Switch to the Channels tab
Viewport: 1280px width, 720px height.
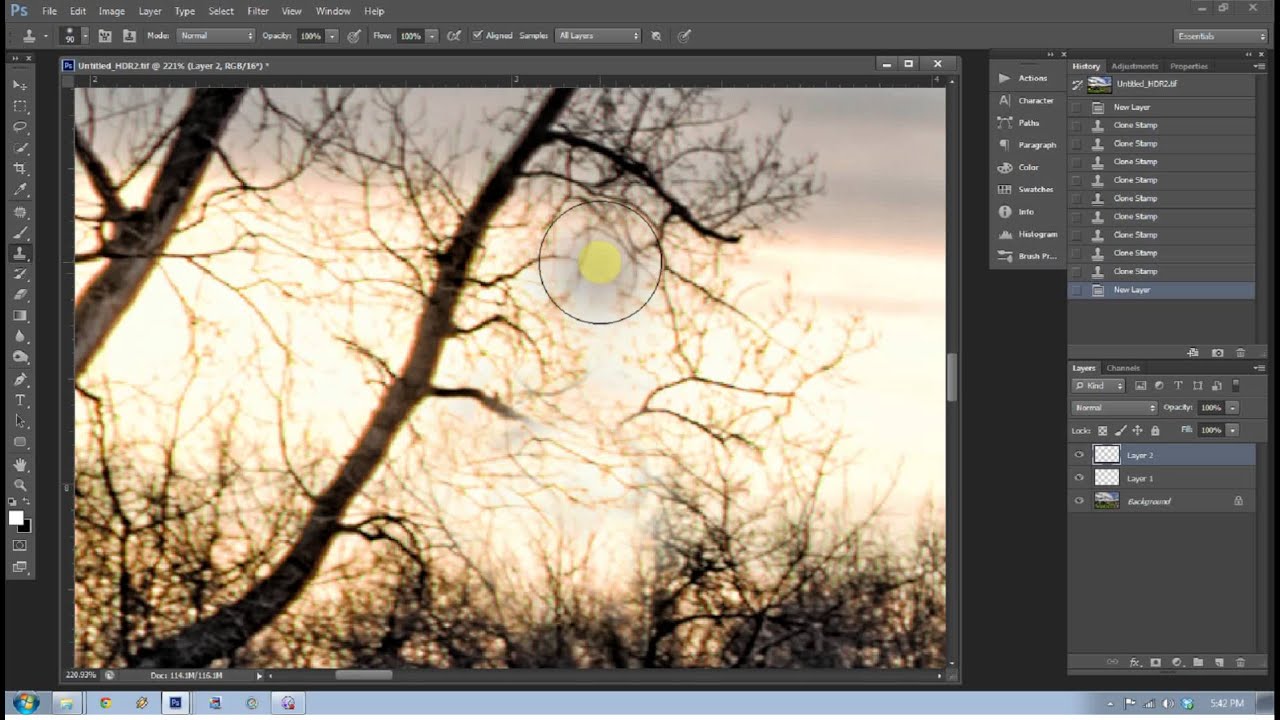pyautogui.click(x=1123, y=368)
